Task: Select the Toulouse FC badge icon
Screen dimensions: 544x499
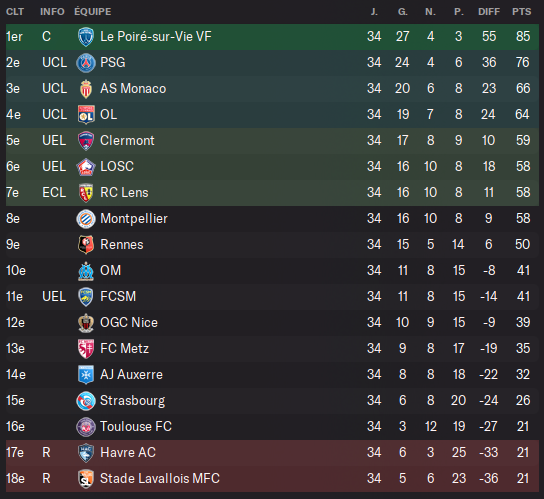Action: point(86,427)
